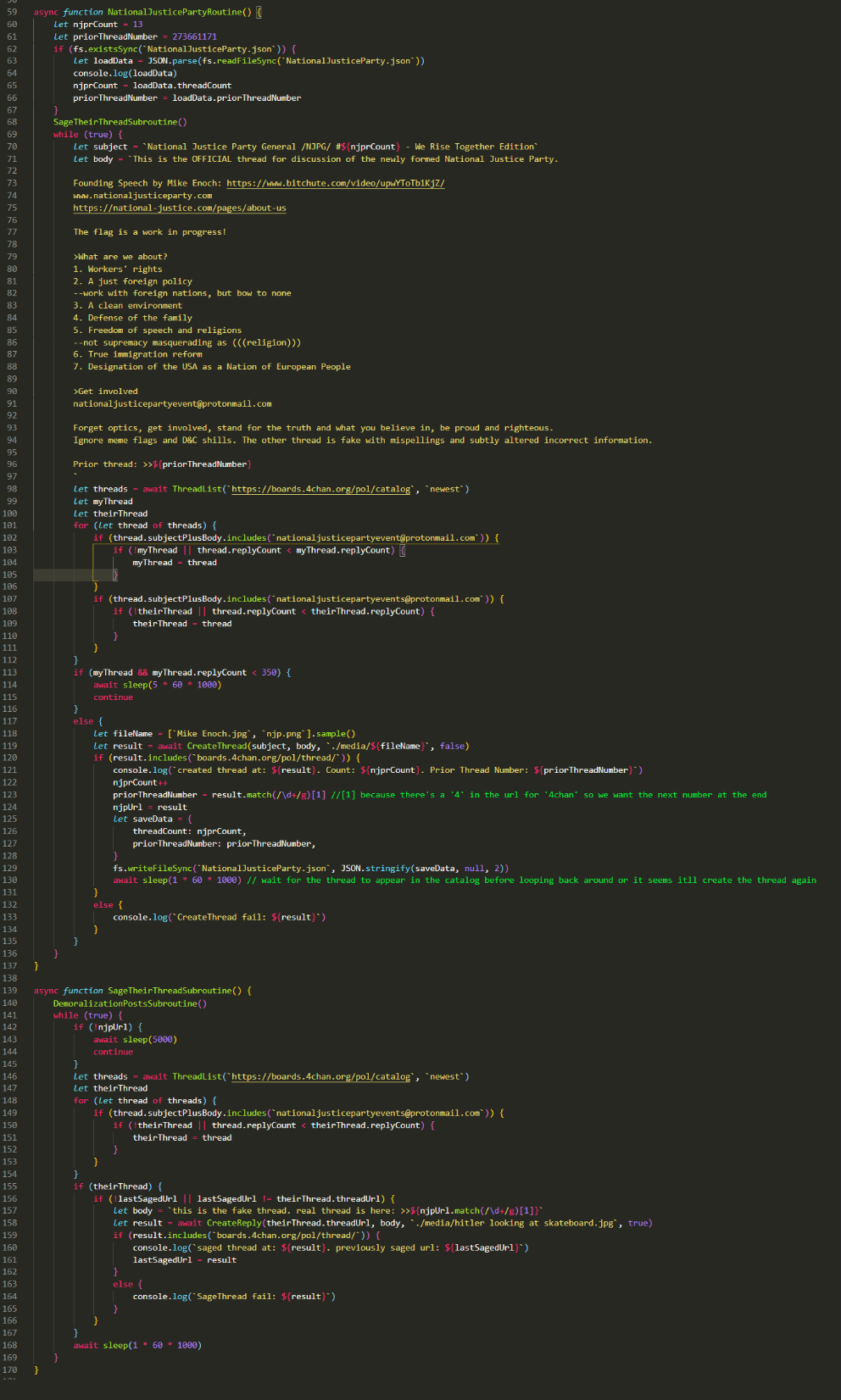Click the highlighted closing brace on line 105

pos(115,575)
